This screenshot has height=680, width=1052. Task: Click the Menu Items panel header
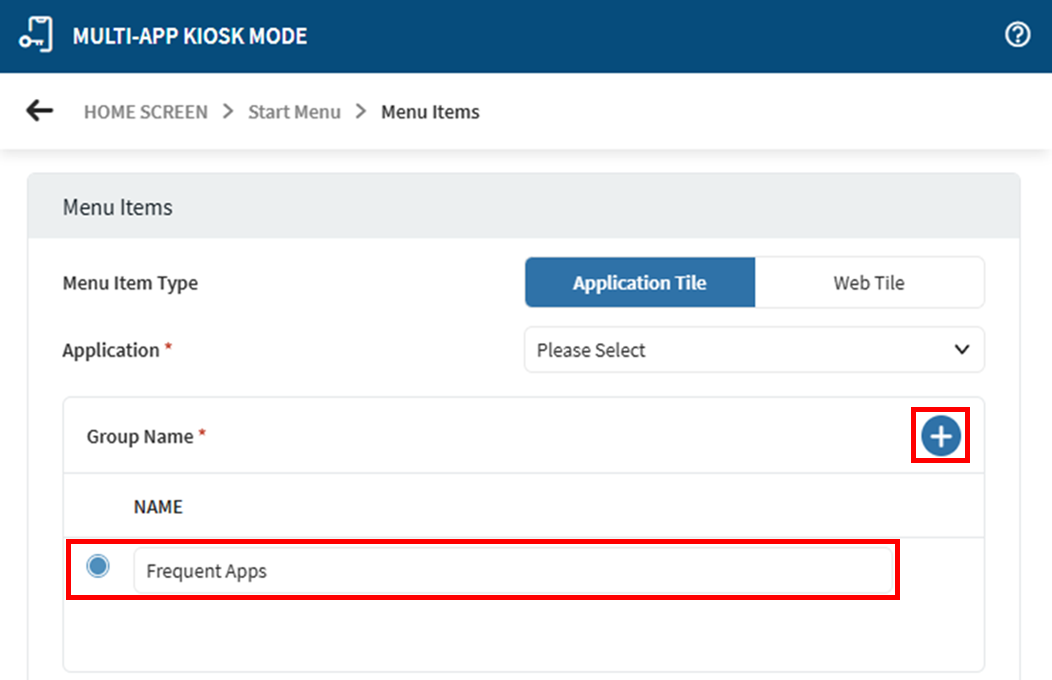tap(118, 207)
